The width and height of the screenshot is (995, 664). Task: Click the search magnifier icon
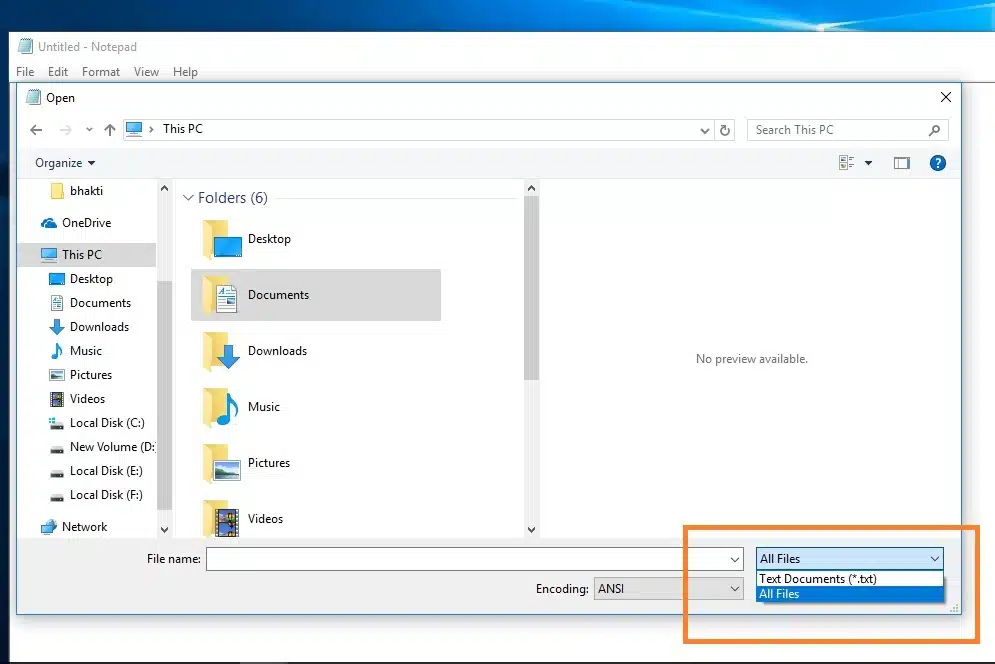934,130
